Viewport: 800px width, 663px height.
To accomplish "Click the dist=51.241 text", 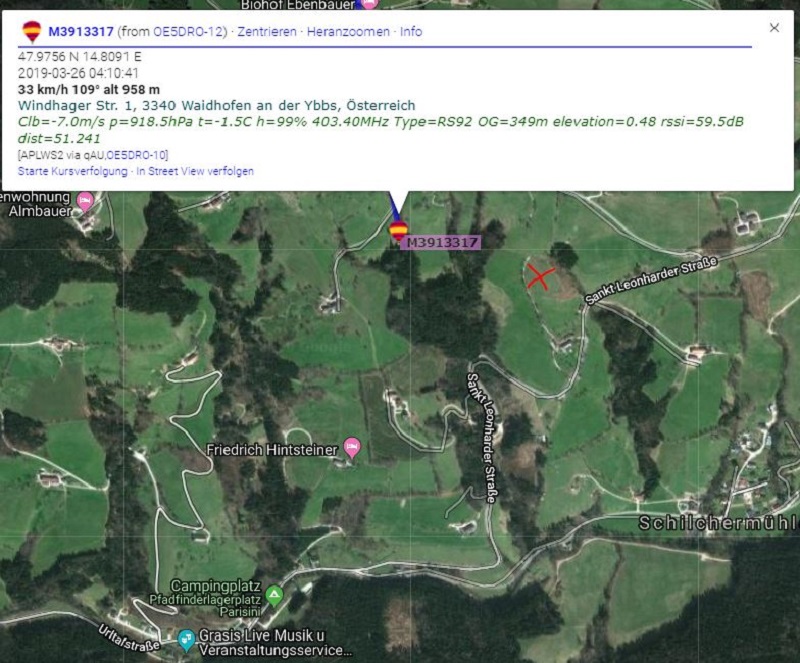I will 59,138.
